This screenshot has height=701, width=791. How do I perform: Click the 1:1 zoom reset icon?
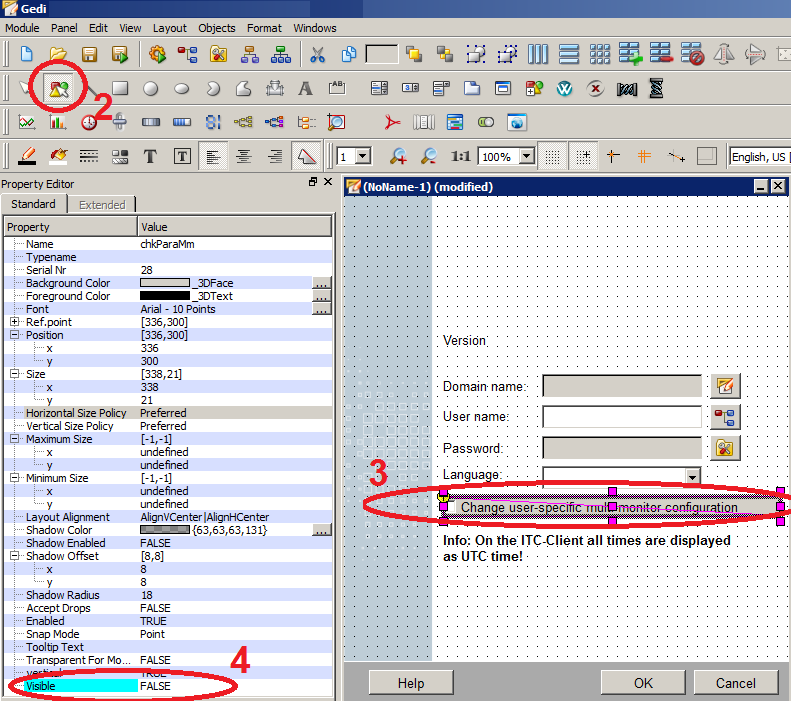[x=461, y=157]
